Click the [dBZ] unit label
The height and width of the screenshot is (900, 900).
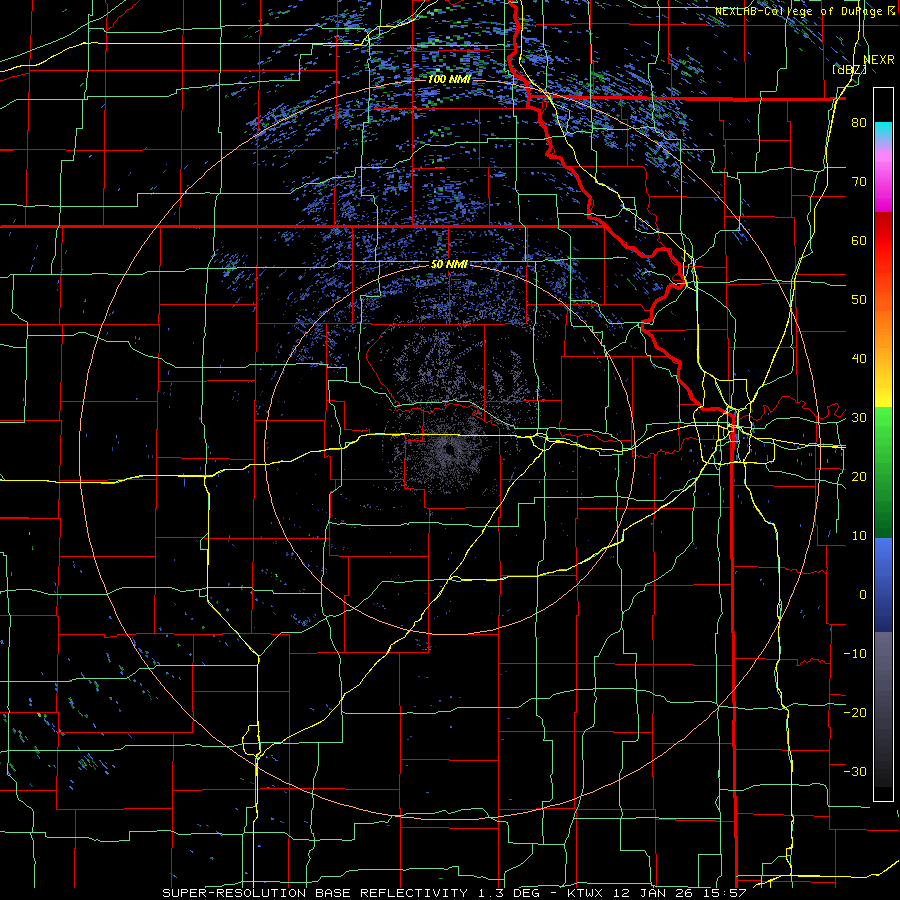[849, 69]
